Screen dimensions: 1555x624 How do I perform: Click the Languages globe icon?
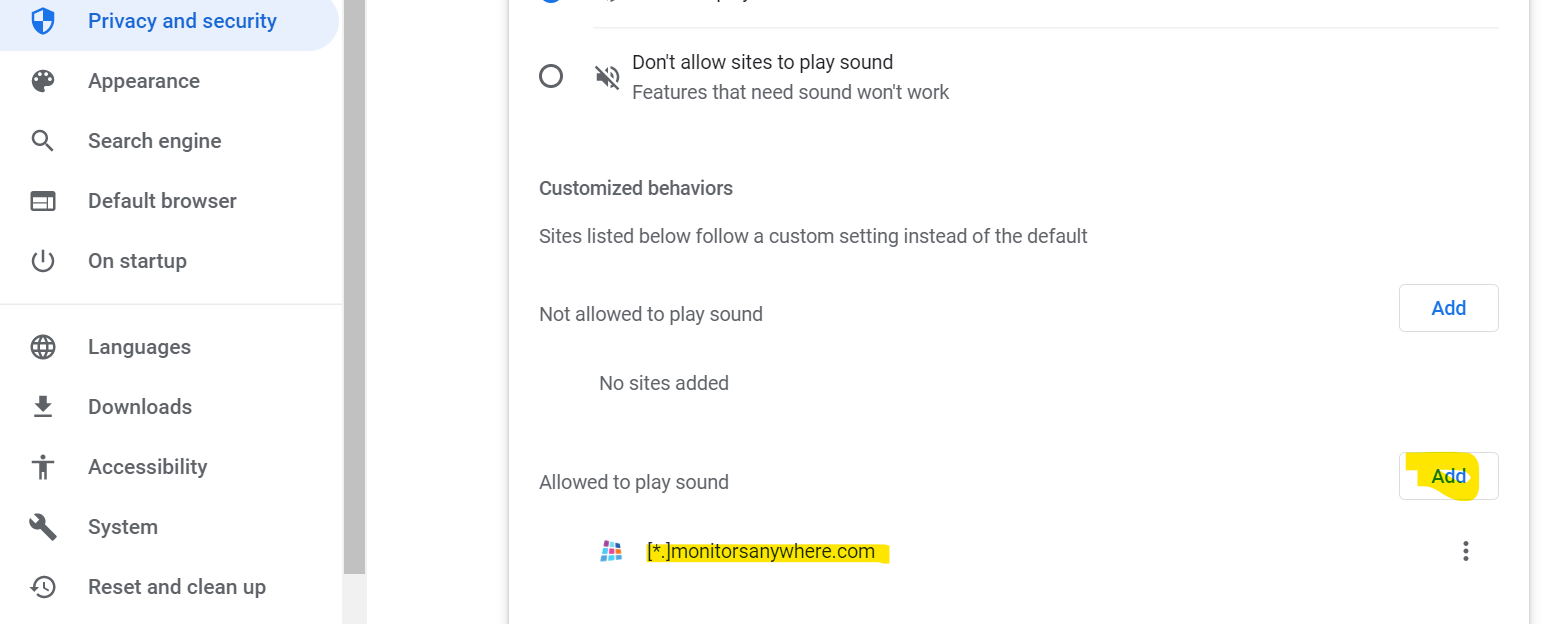(x=42, y=346)
